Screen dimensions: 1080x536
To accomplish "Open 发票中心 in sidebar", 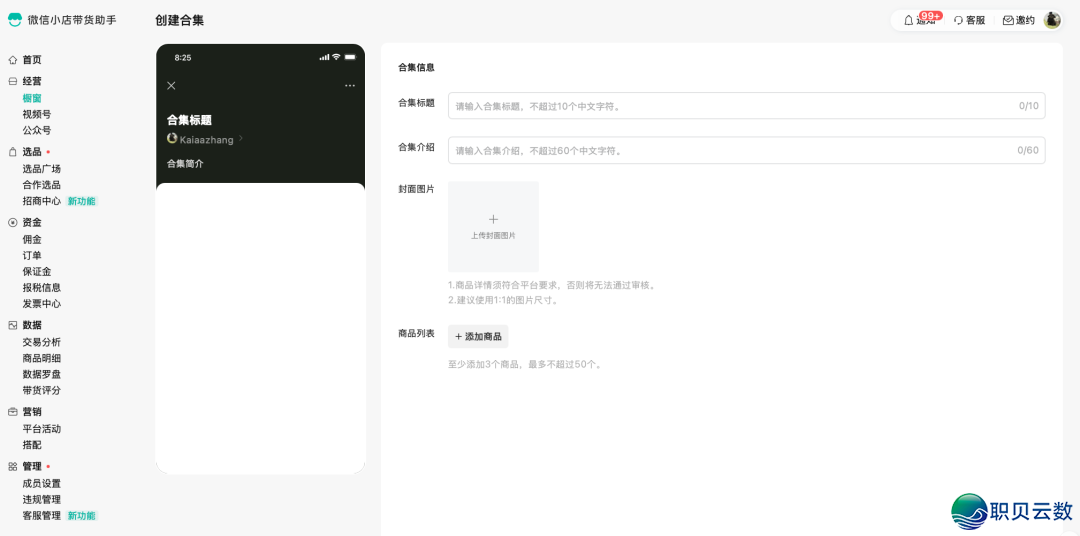I will pos(41,304).
